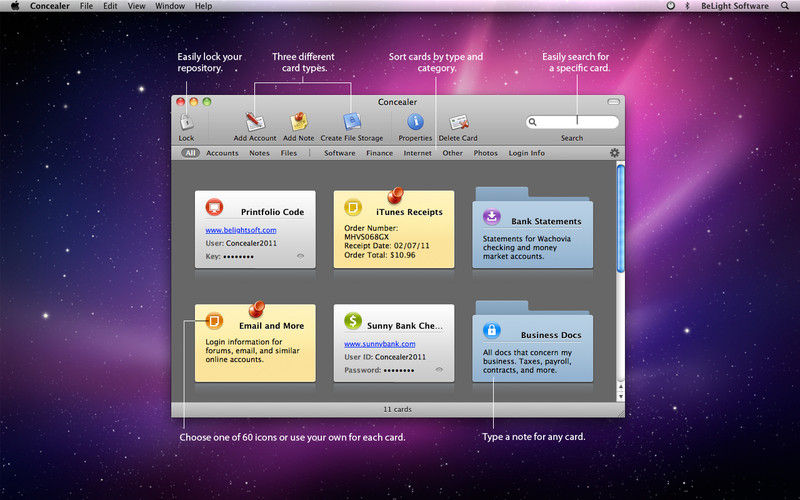Click the Add Note toolbar icon
This screenshot has width=800, height=500.
pos(299,122)
